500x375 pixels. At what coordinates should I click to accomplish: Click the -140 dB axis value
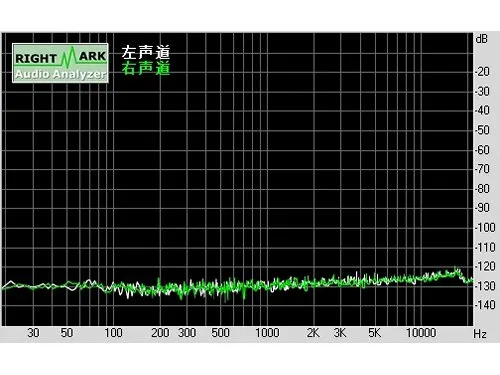(485, 305)
